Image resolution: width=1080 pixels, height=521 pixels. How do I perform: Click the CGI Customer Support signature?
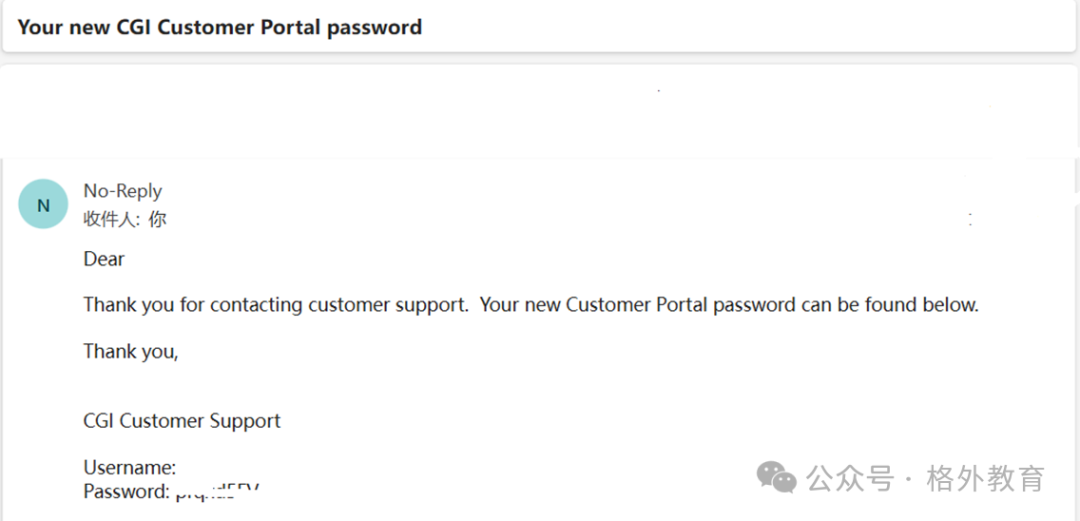pos(182,420)
